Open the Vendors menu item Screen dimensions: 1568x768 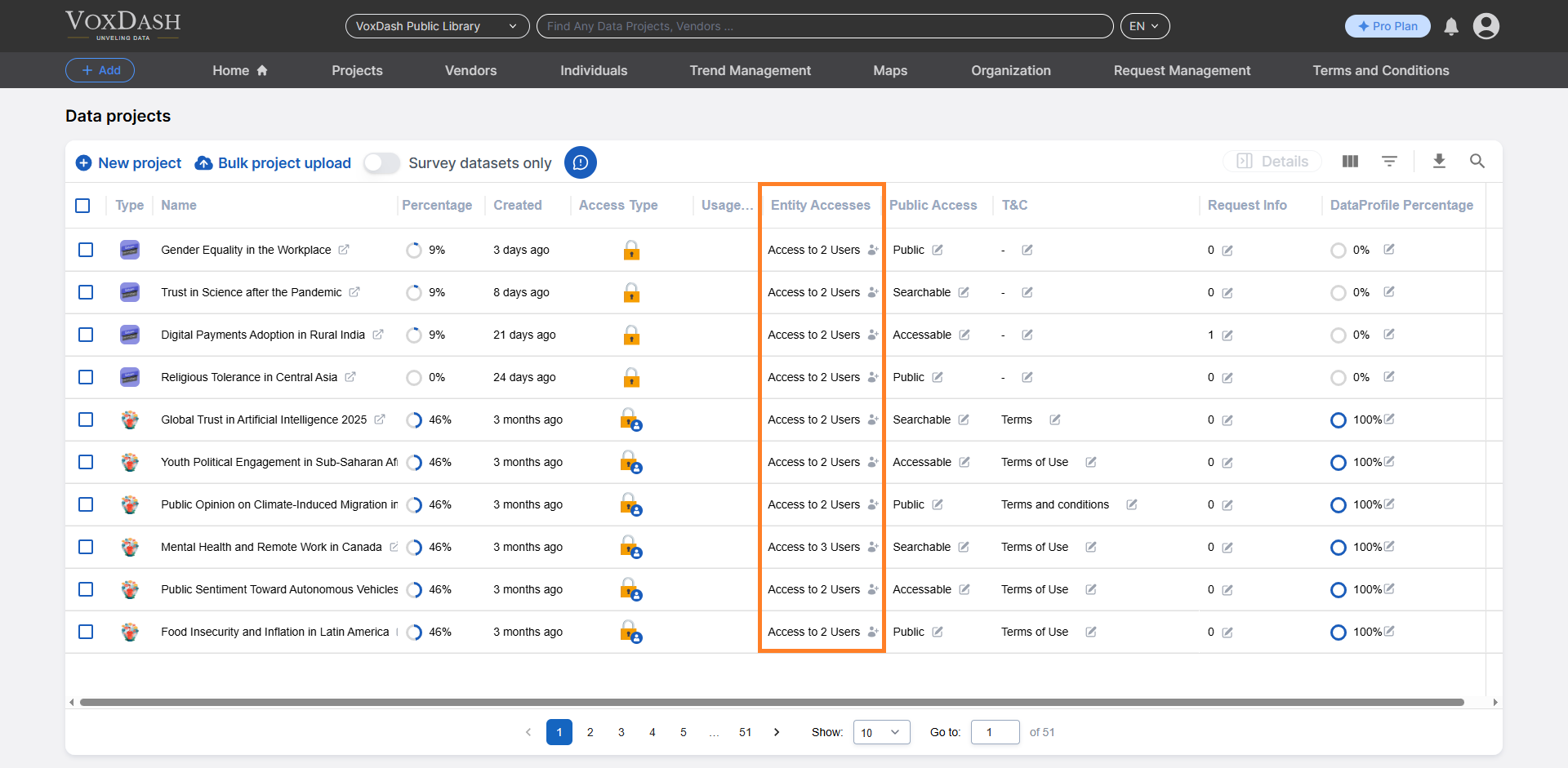click(470, 71)
